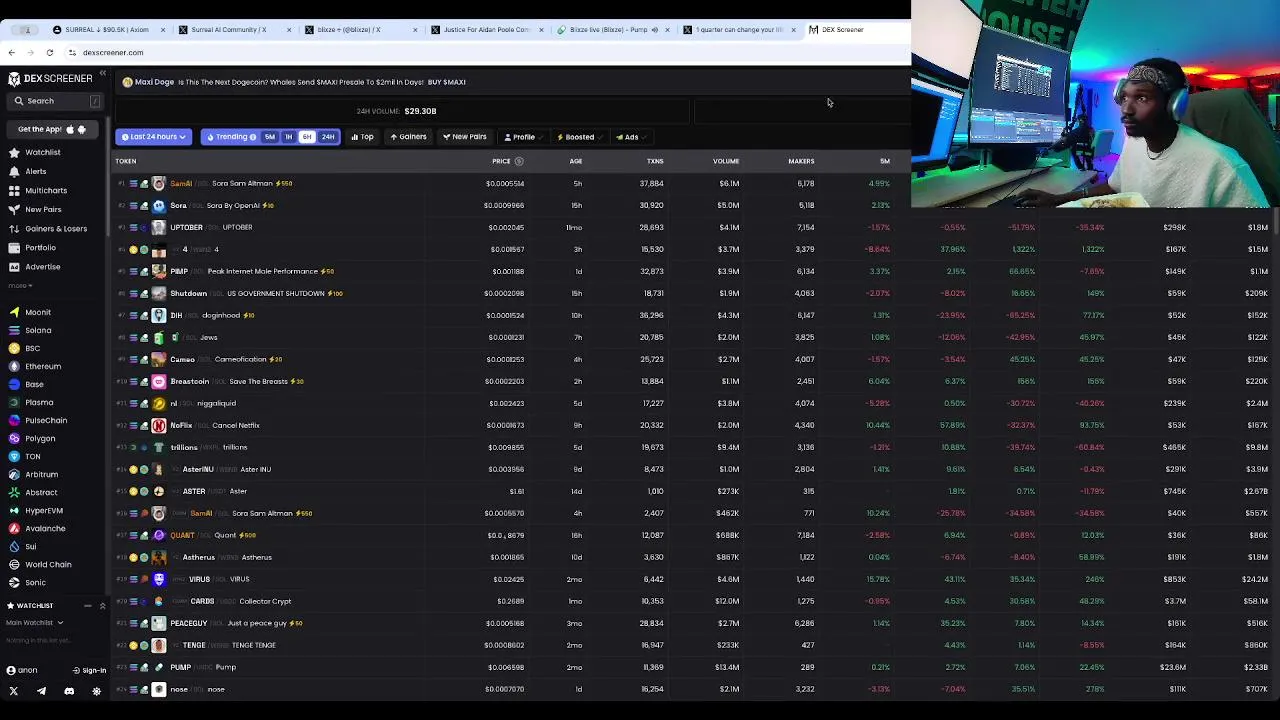1280x720 pixels.
Task: Select the HyperEVM chain icon
Action: click(x=14, y=510)
